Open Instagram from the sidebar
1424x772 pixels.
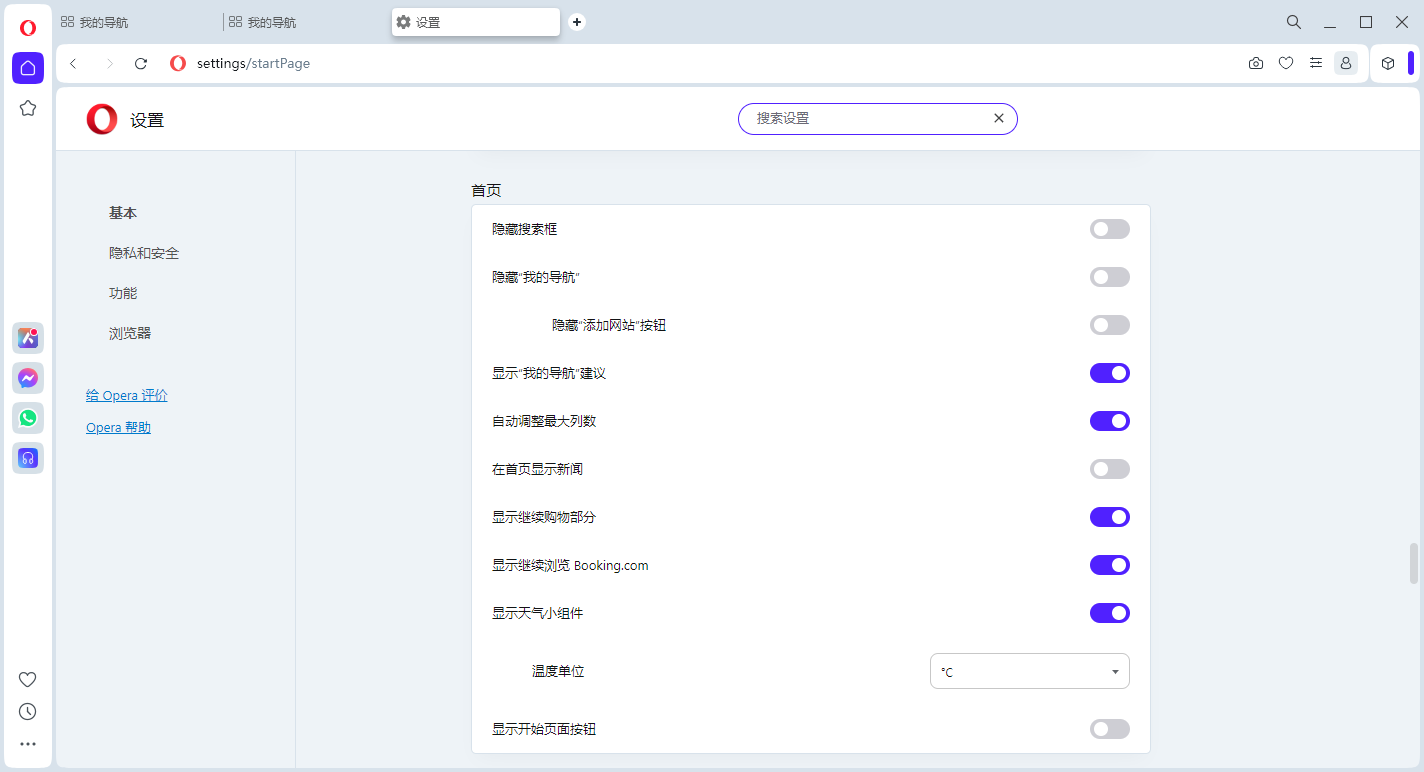(x=27, y=338)
